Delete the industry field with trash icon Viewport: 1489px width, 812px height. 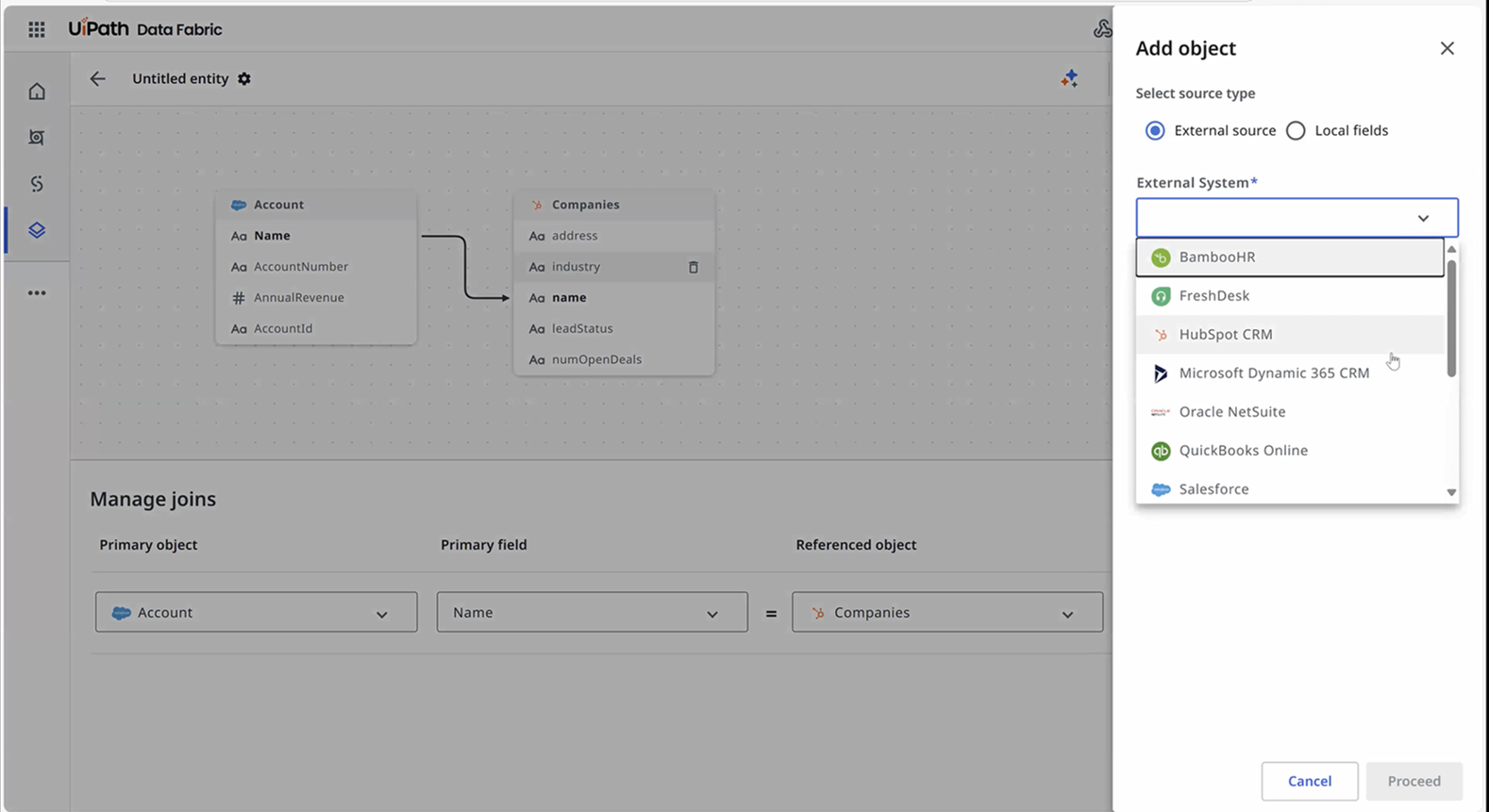pos(694,267)
